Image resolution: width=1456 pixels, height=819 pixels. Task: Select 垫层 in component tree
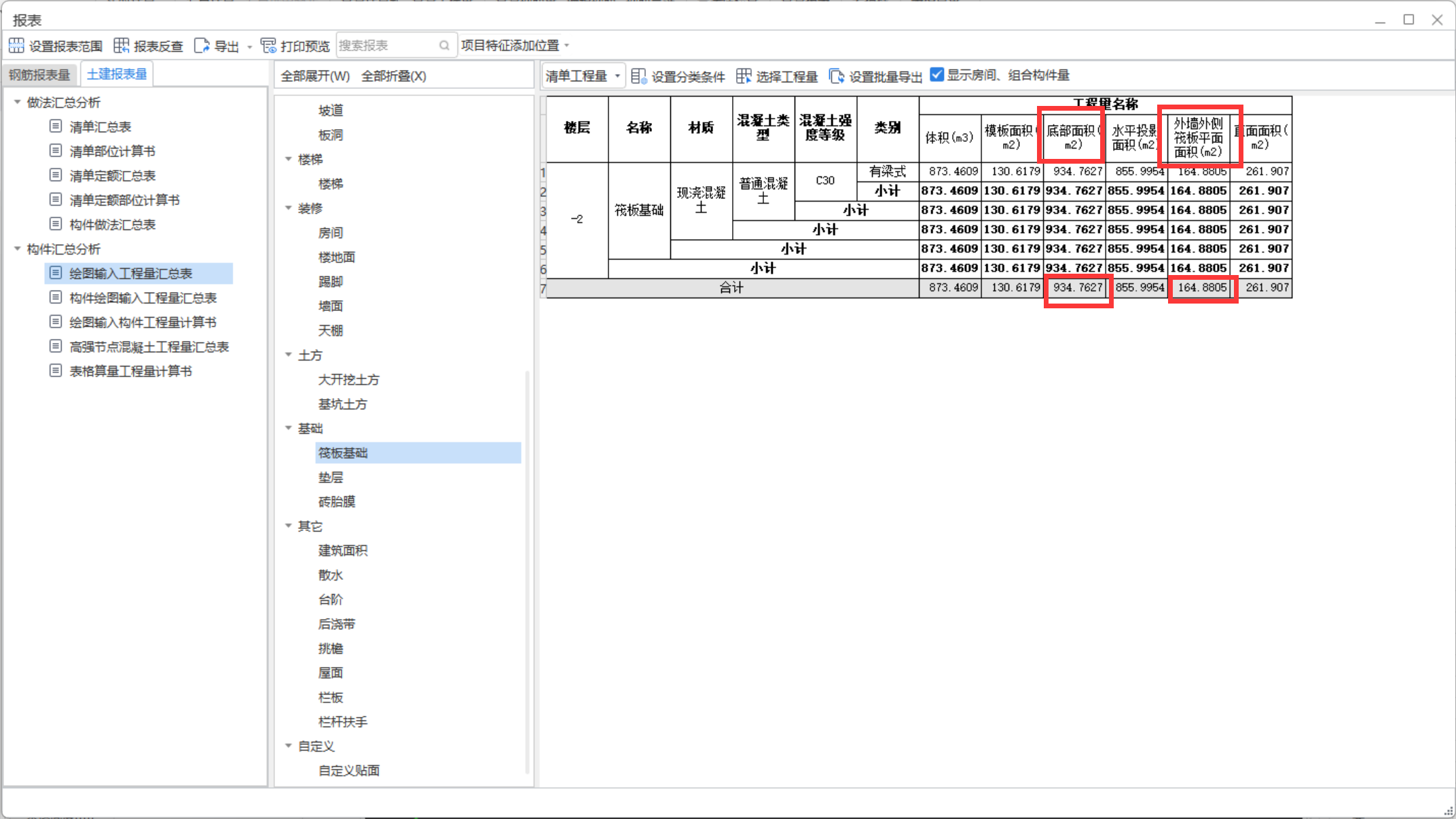click(331, 477)
